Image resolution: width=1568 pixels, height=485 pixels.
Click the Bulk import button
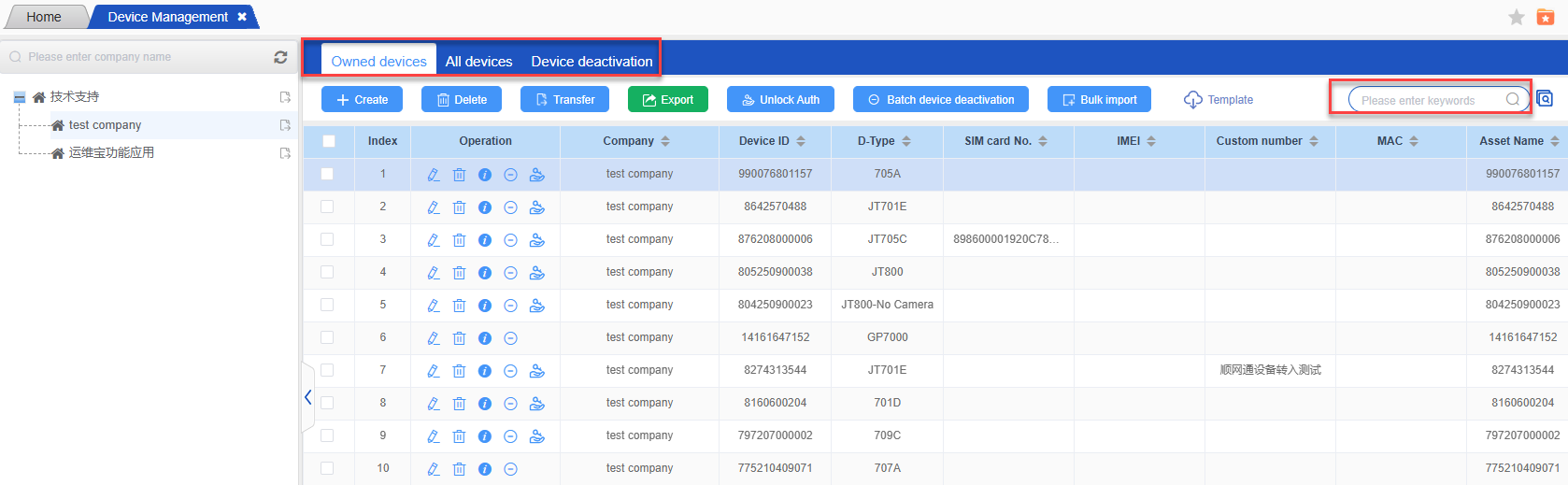point(1099,100)
